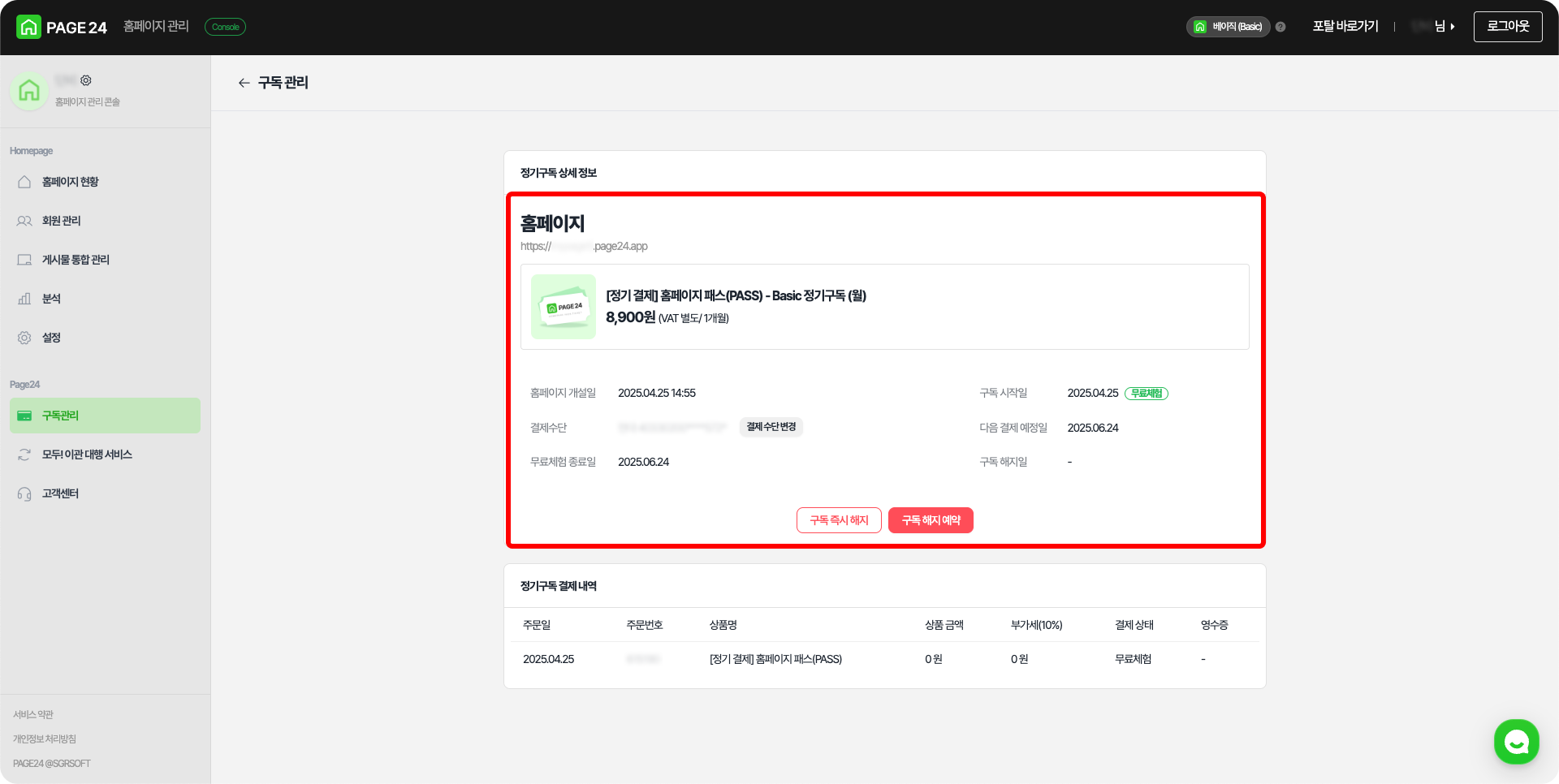The image size is (1559, 784).
Task: Select 구독관리 in the sidebar
Action: (106, 416)
